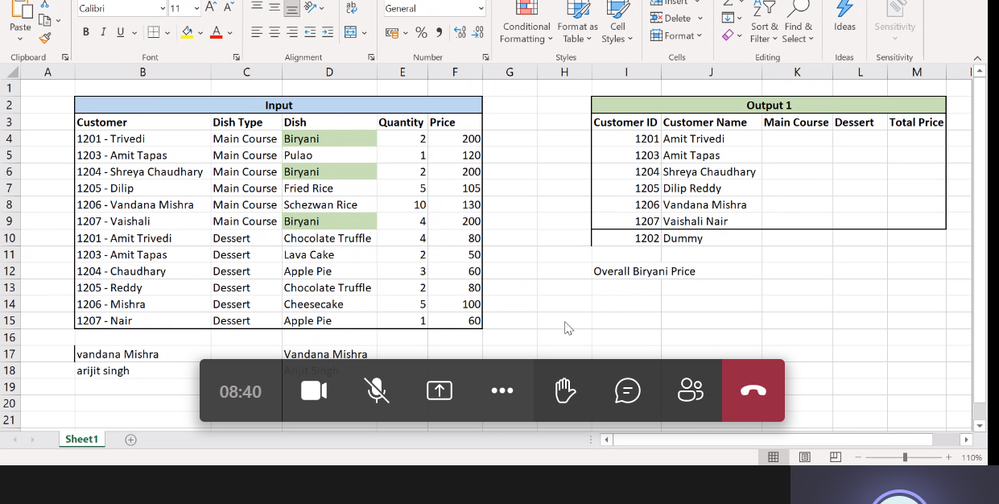Open chat in call toolbar
The image size is (999, 504).
tap(628, 391)
